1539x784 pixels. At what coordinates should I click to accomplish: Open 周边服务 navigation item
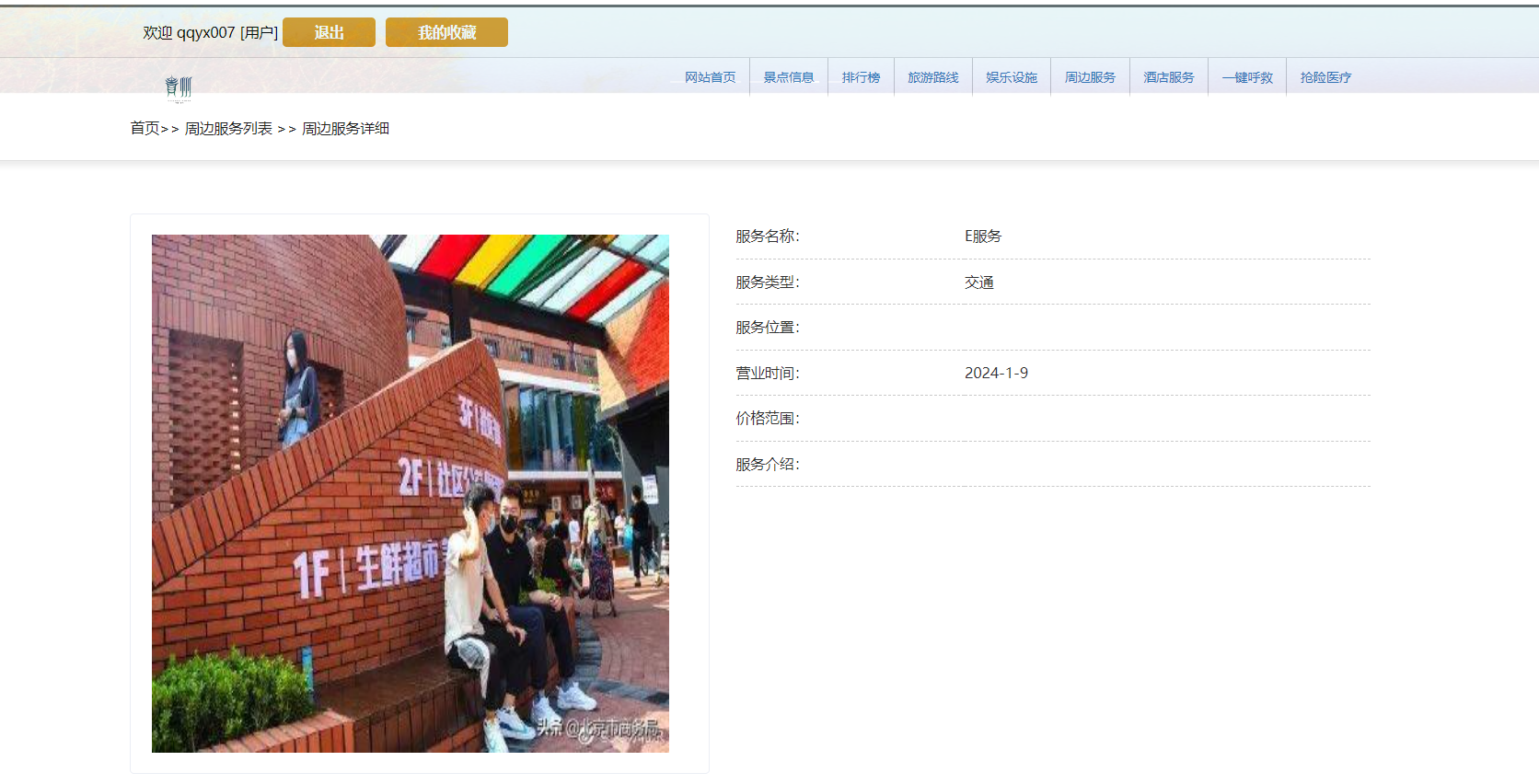[x=1090, y=77]
